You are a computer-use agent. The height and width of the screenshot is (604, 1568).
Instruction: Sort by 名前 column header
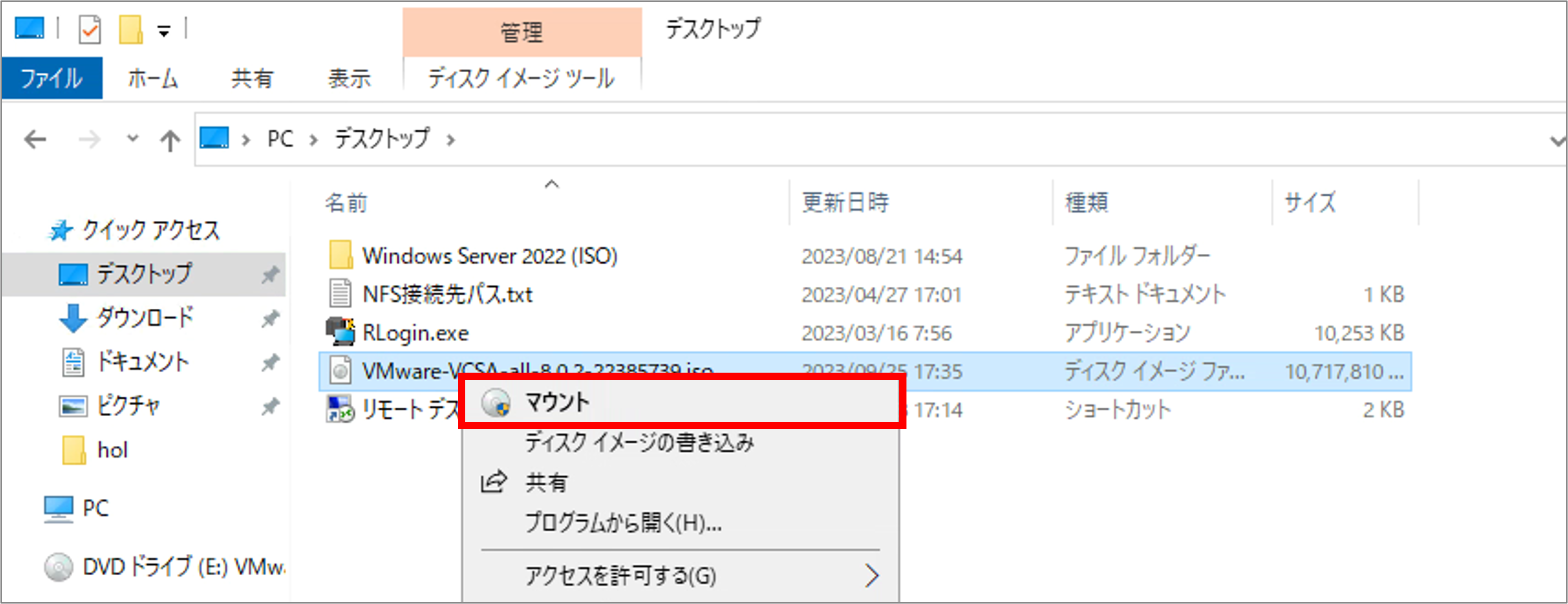(x=346, y=203)
